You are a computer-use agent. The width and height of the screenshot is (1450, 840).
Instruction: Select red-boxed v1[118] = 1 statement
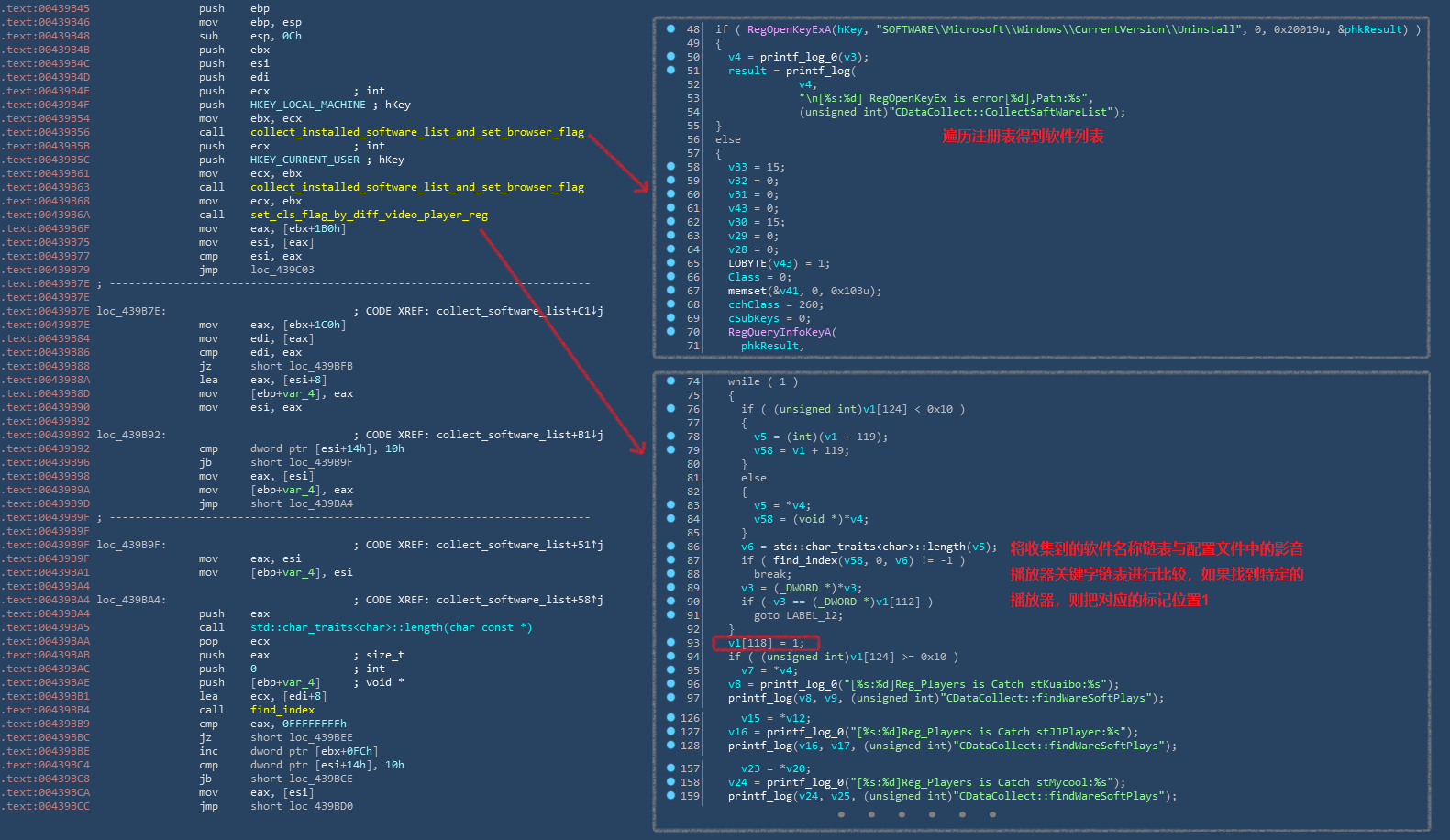(x=766, y=643)
